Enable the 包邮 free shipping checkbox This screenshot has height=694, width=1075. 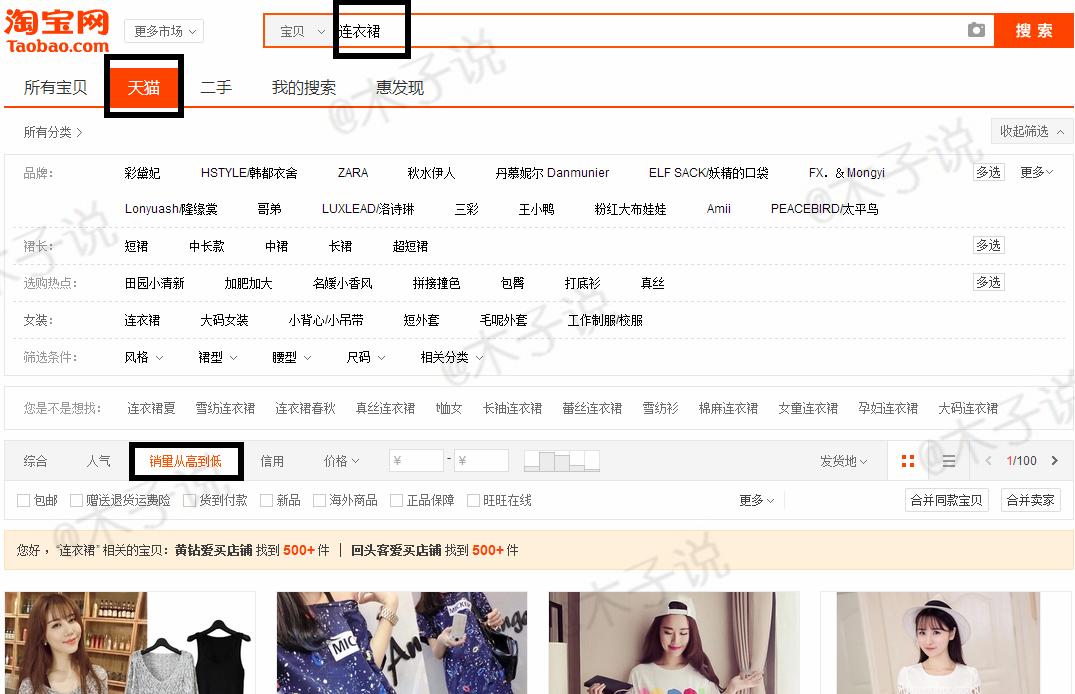(21, 500)
